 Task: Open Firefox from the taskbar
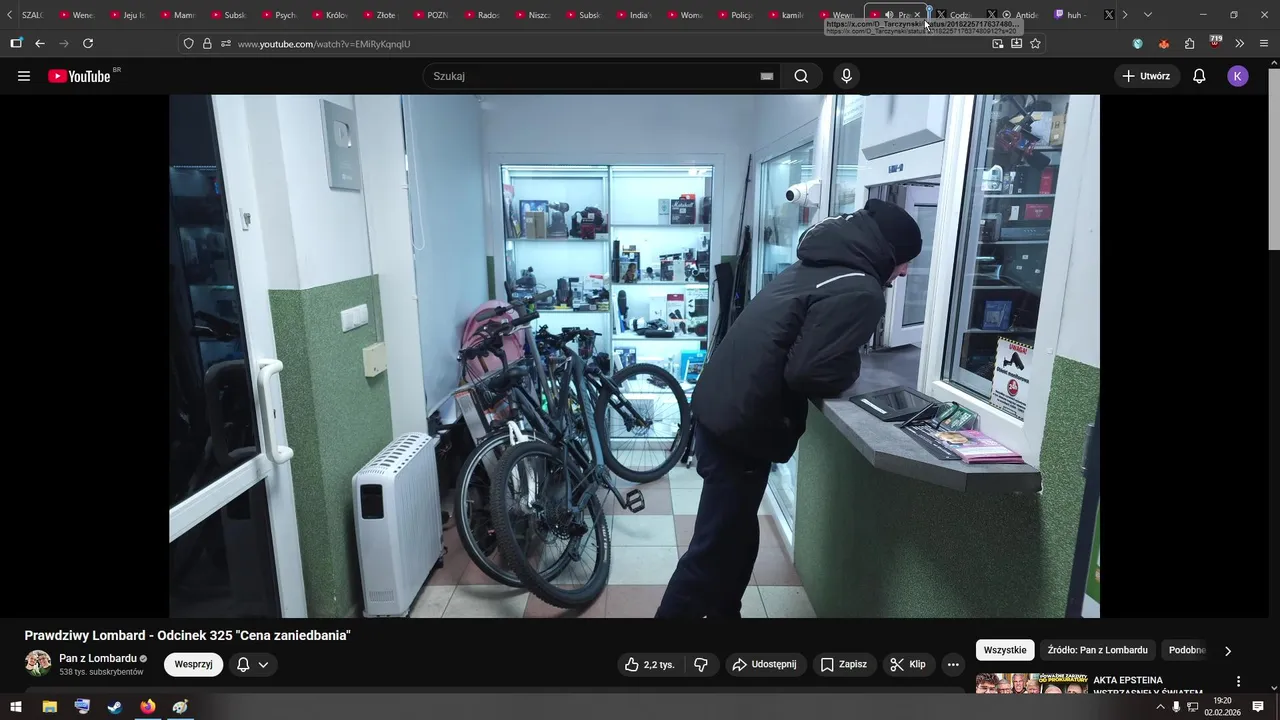(x=148, y=707)
